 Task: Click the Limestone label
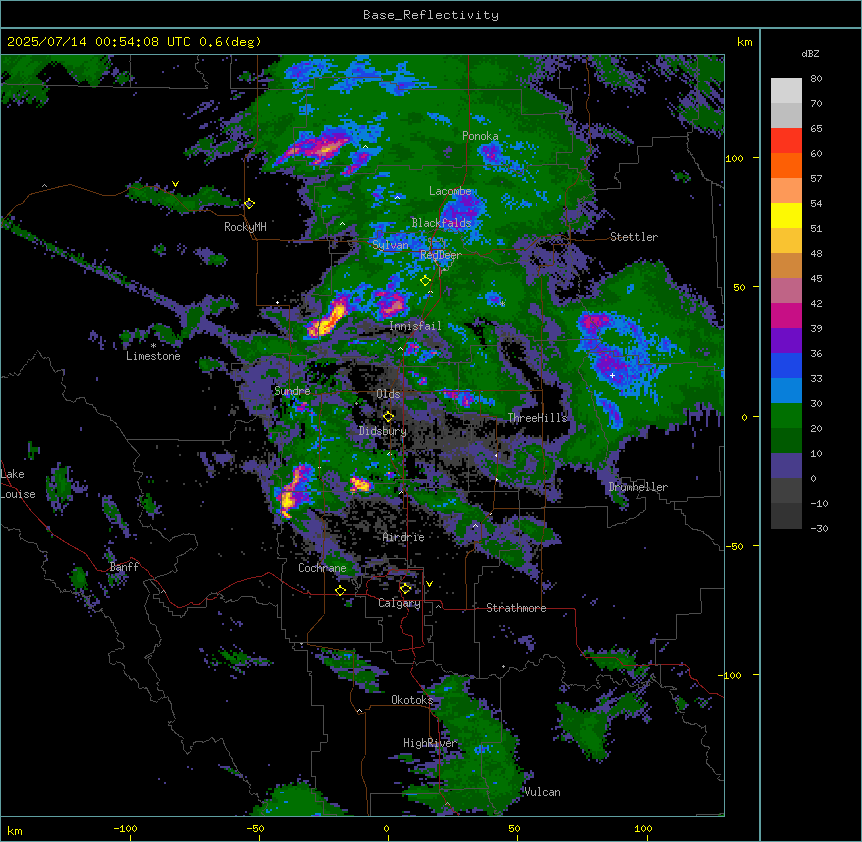pyautogui.click(x=153, y=356)
